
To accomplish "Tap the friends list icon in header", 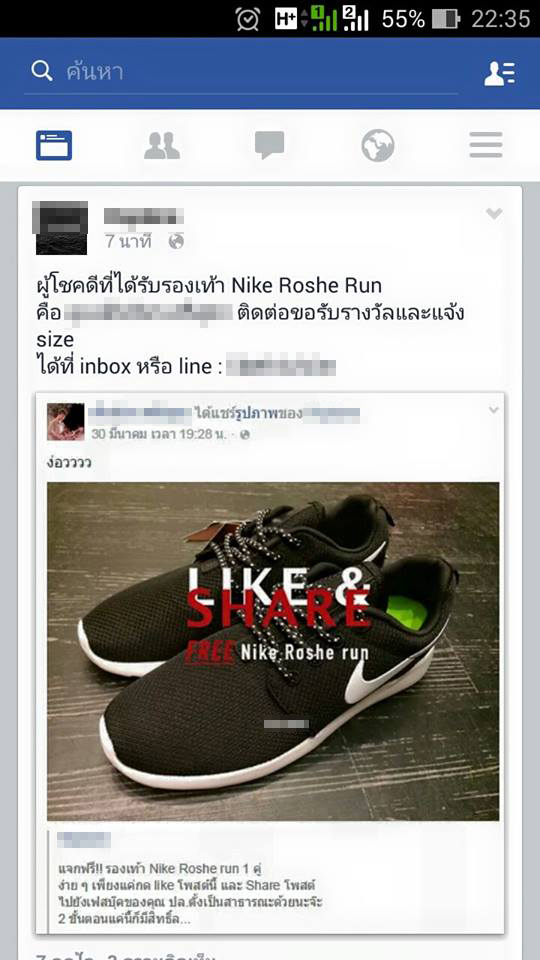I will pyautogui.click(x=500, y=73).
